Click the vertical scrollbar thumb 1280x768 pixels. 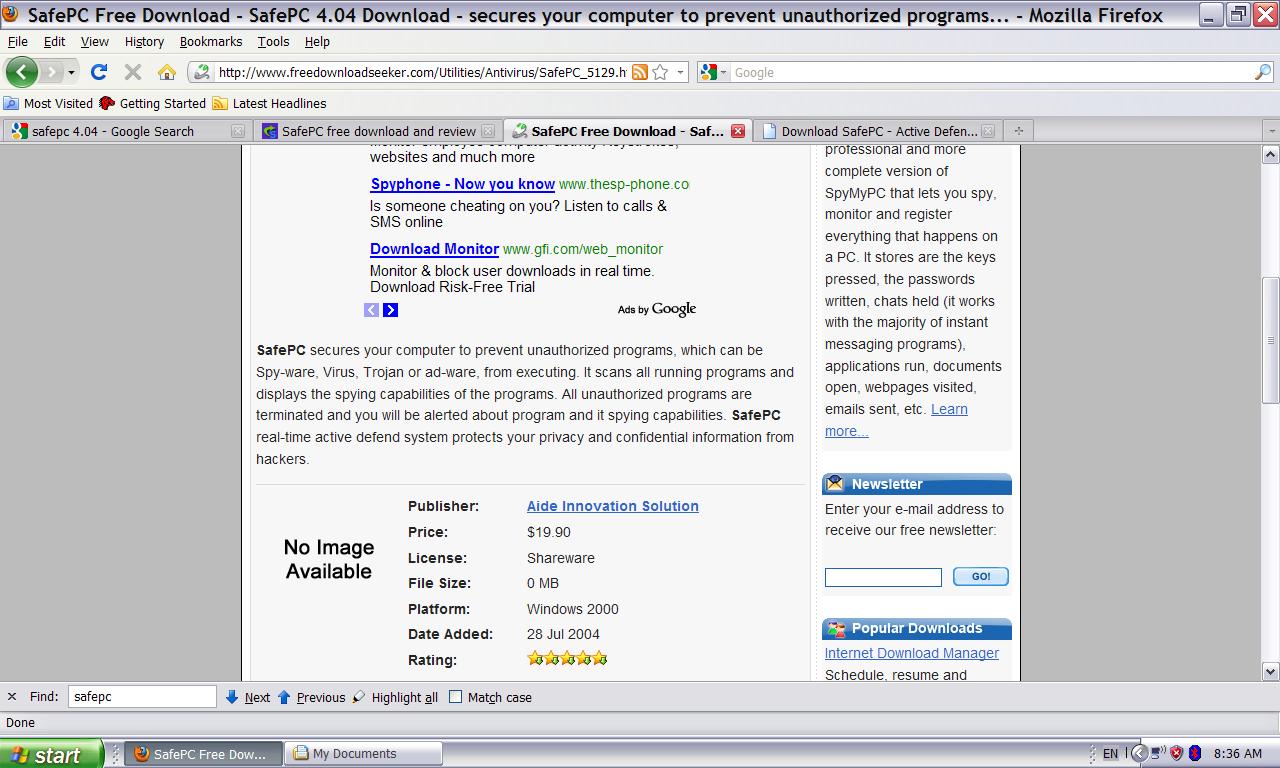(1271, 340)
